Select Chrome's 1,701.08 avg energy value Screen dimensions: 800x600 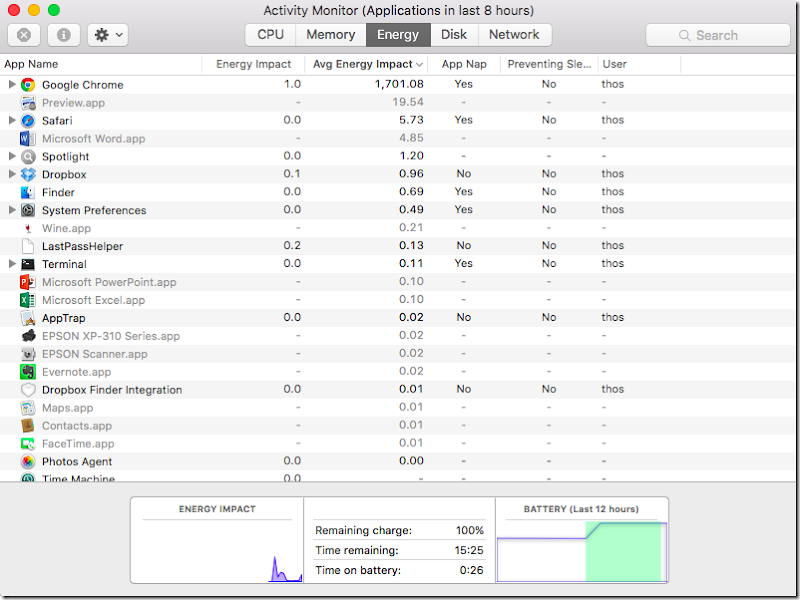coord(399,84)
